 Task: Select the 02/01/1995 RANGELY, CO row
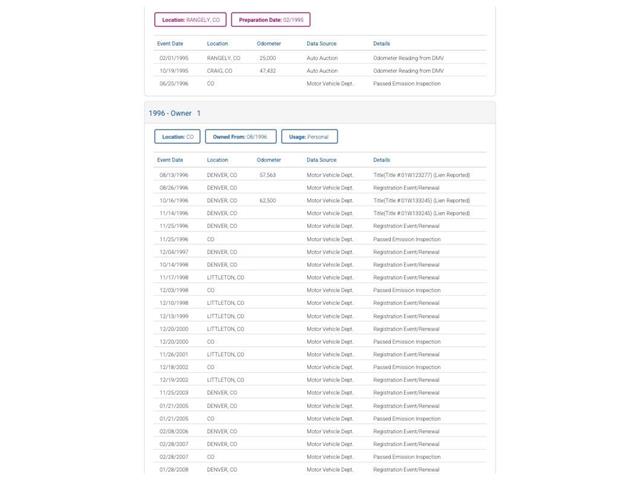click(x=320, y=58)
